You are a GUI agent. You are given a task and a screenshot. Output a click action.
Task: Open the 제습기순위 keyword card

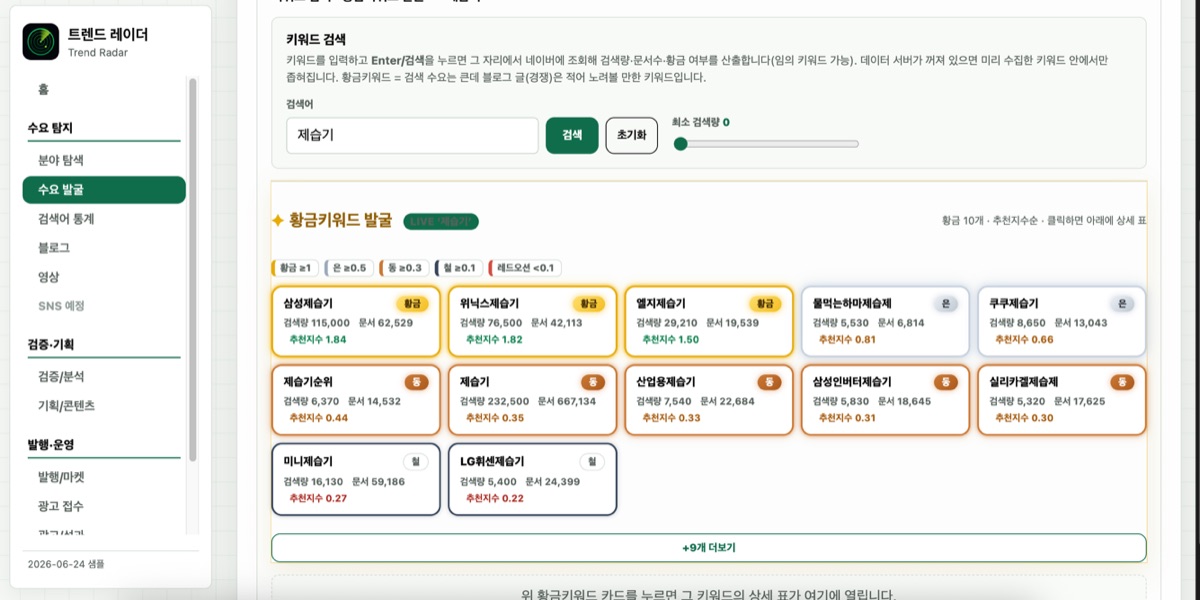(356, 400)
